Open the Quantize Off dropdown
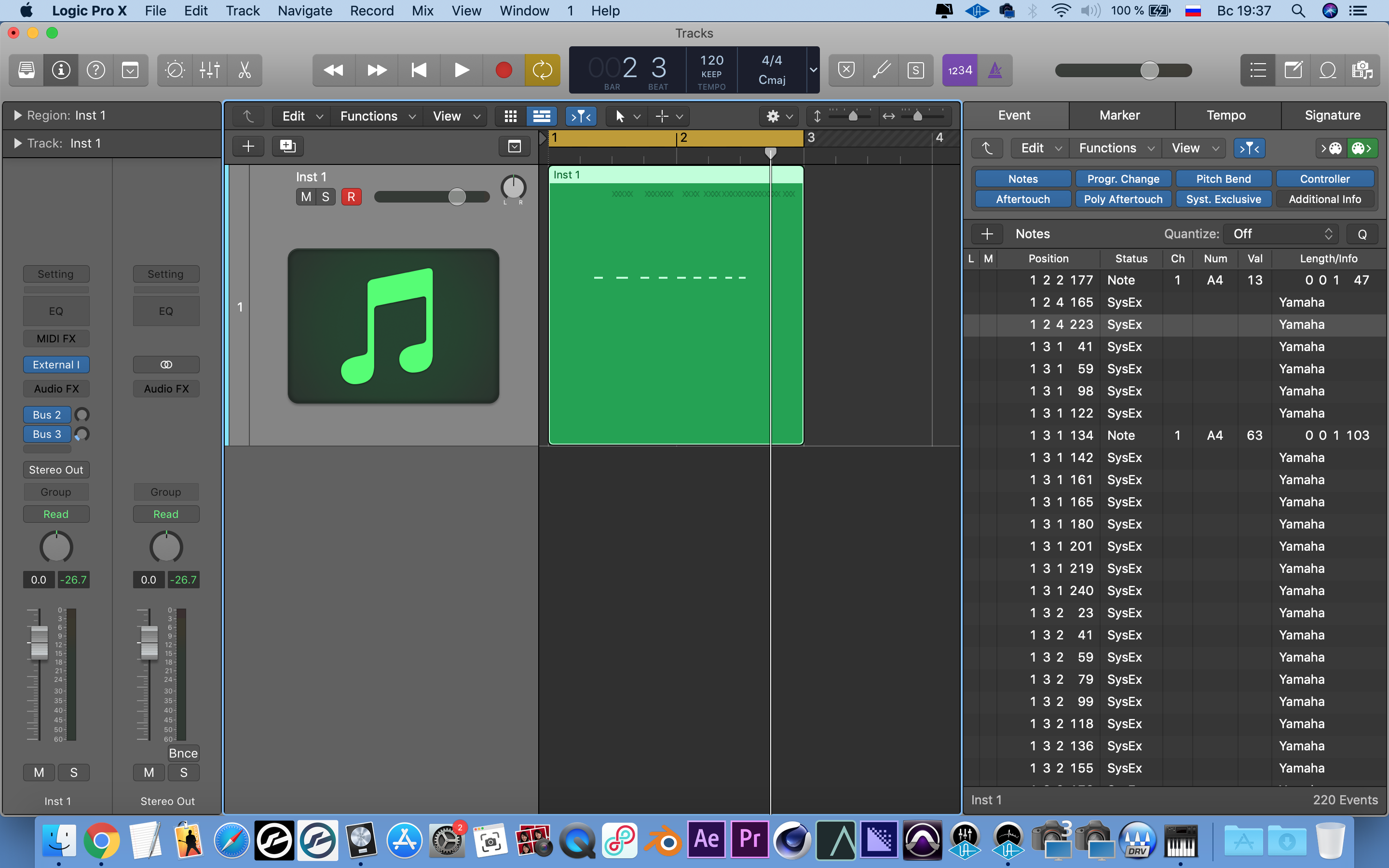The width and height of the screenshot is (1389, 868). click(1281, 234)
